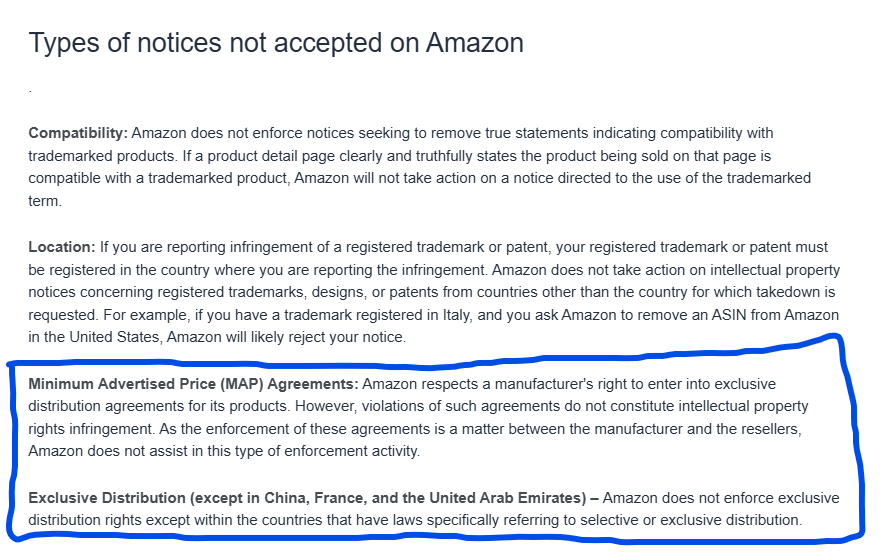Screen dimensions: 891x552
Task: Click "trademarked products." in the Compatibility paragraph
Action: 103,156
